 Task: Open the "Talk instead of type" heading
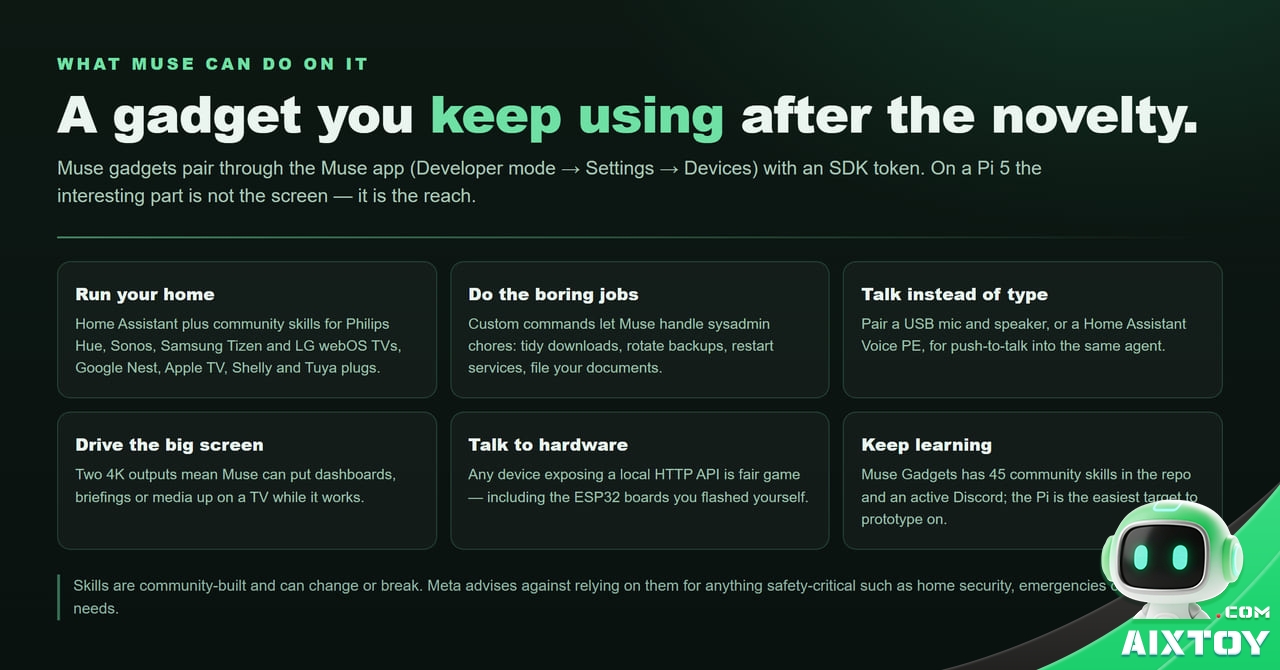954,294
